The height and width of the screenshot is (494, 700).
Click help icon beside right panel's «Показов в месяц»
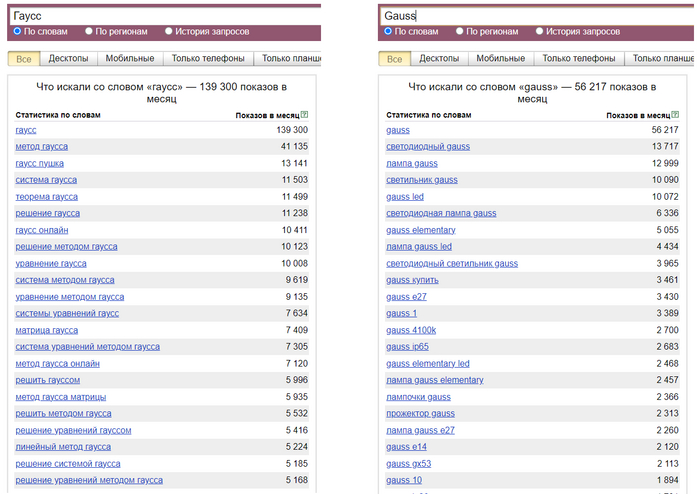click(x=674, y=115)
